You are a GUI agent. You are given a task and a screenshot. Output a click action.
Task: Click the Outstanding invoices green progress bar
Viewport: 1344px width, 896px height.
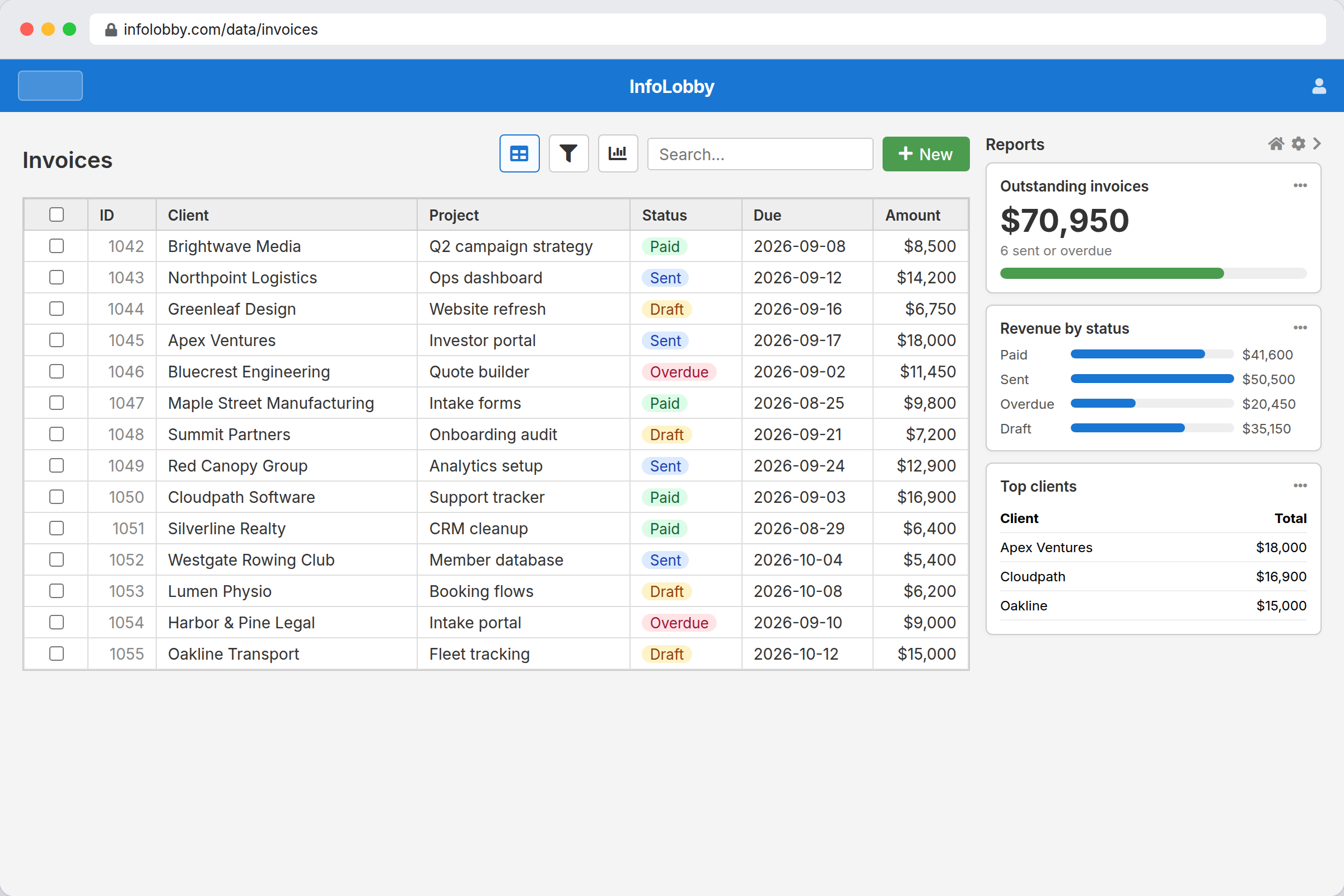(x=1112, y=273)
